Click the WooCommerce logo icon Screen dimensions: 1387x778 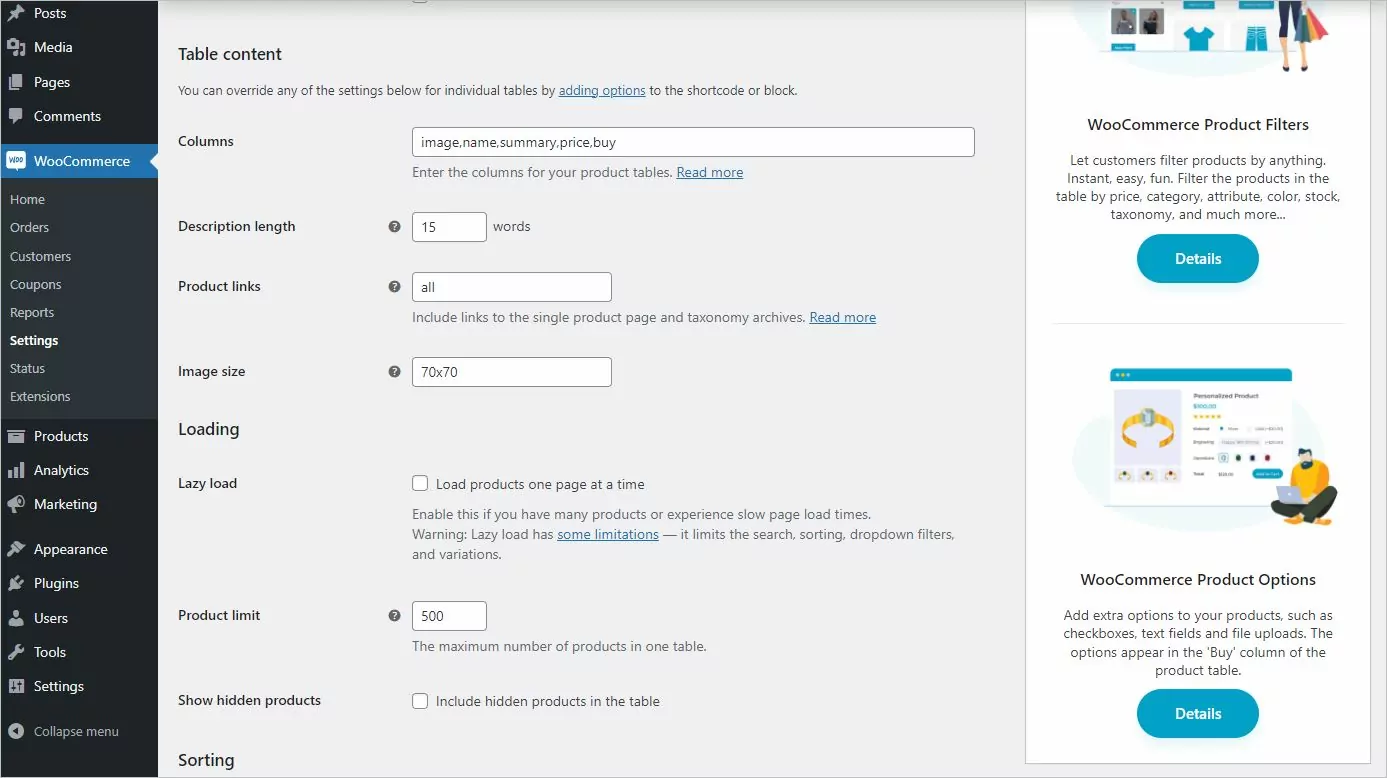[x=16, y=161]
